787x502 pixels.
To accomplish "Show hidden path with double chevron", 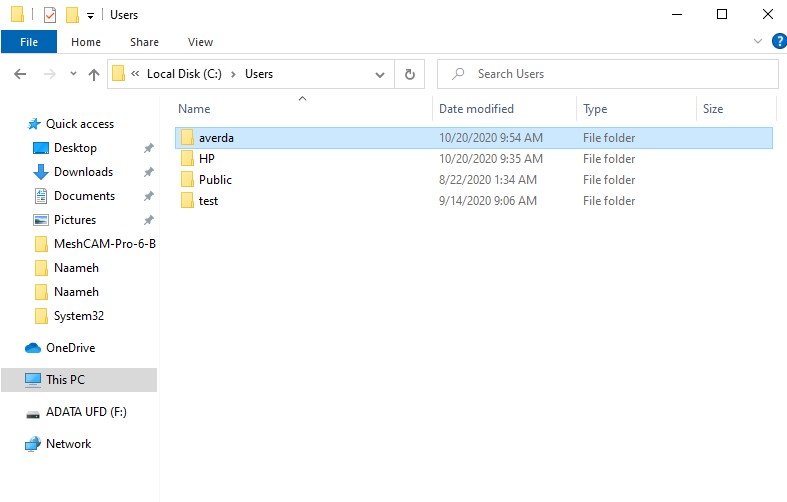I will tap(135, 74).
